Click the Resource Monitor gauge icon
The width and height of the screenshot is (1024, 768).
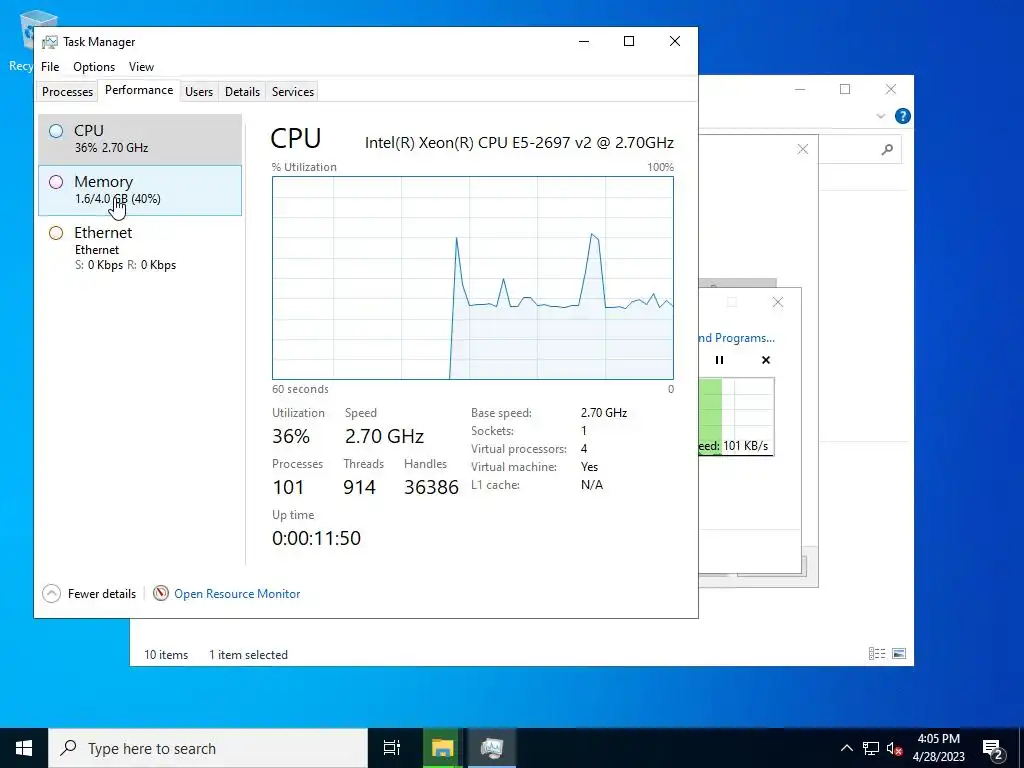(x=161, y=593)
